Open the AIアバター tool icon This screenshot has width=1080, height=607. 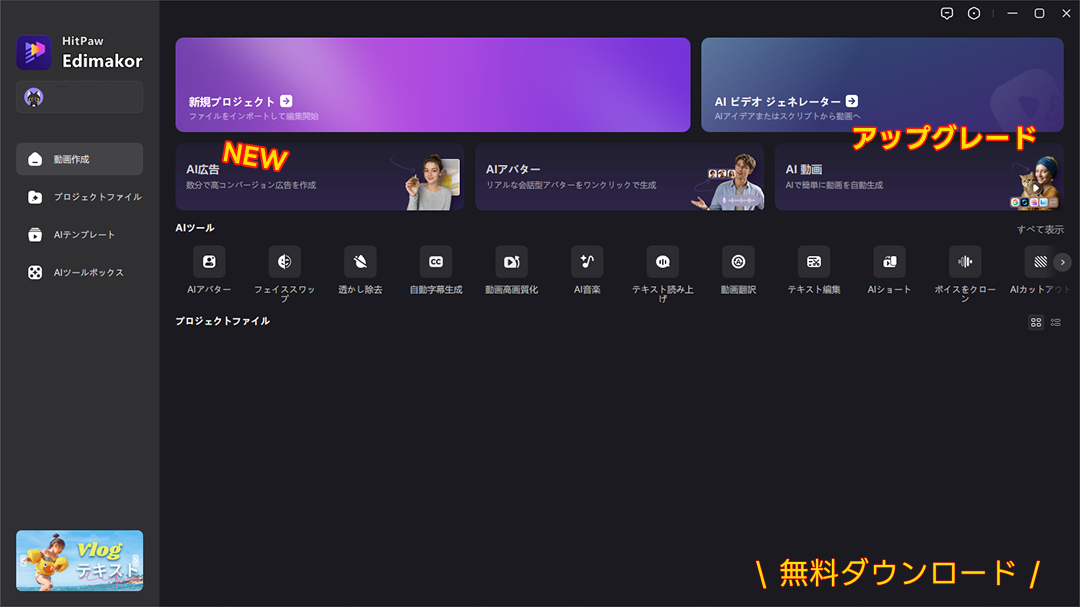click(209, 262)
